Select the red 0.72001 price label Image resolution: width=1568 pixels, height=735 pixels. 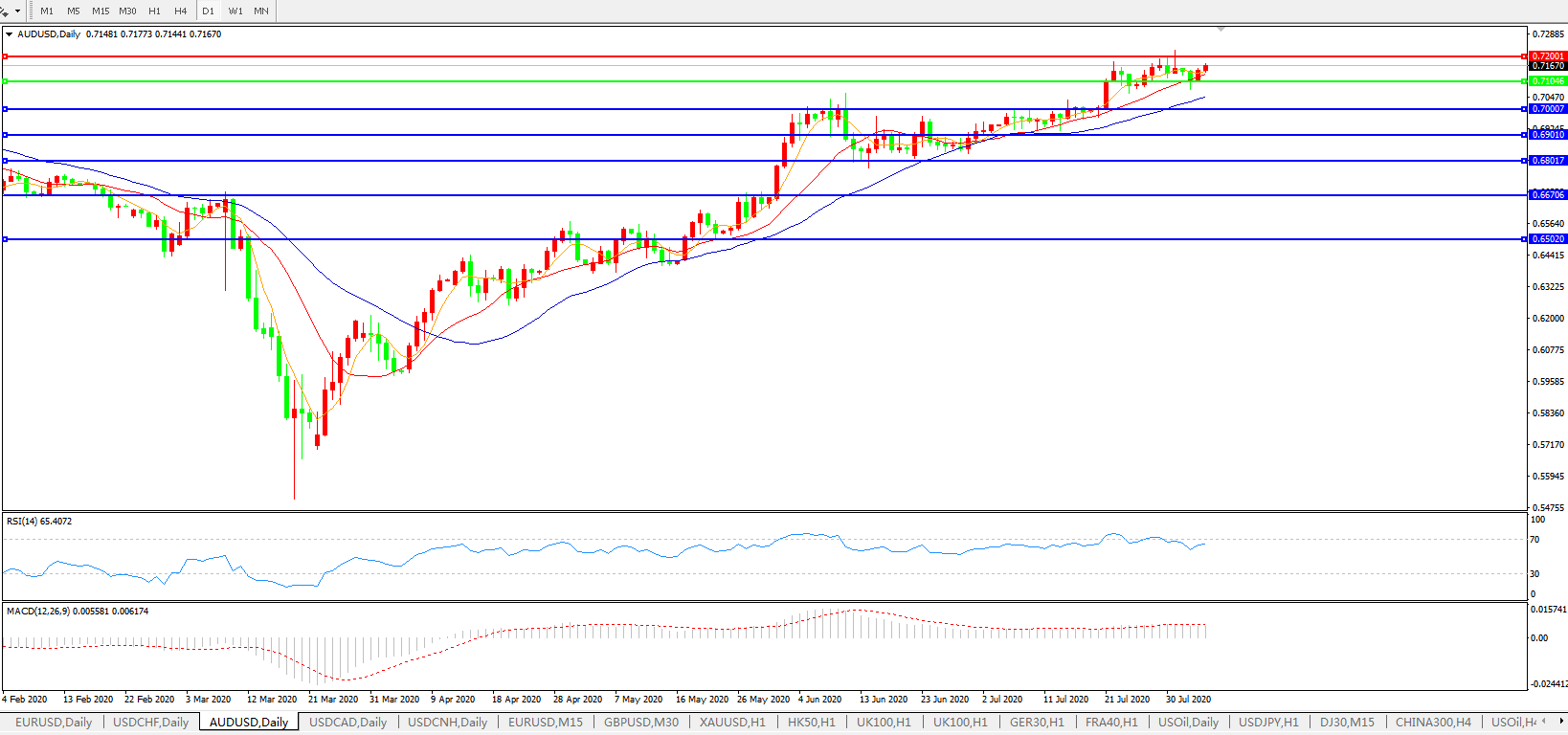[x=1547, y=56]
